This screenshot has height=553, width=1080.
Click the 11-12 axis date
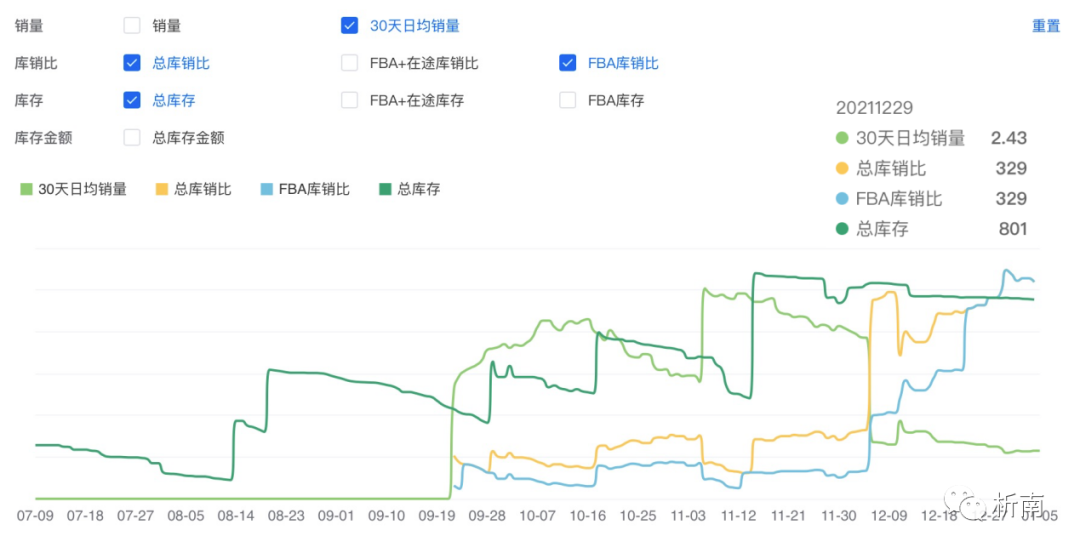pyautogui.click(x=738, y=516)
